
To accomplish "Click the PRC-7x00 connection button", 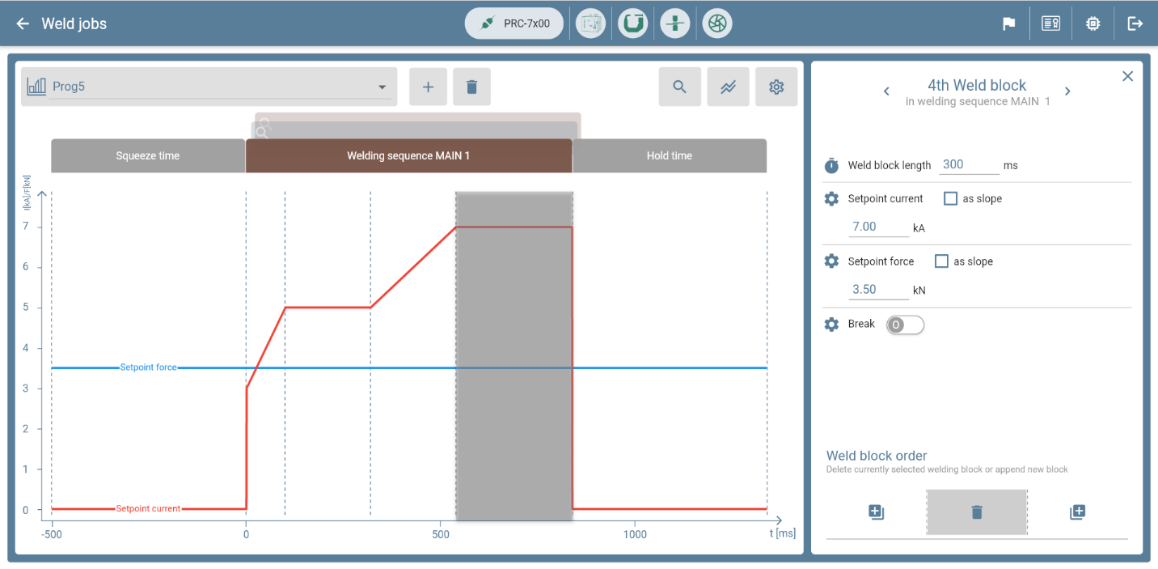I will coord(514,23).
